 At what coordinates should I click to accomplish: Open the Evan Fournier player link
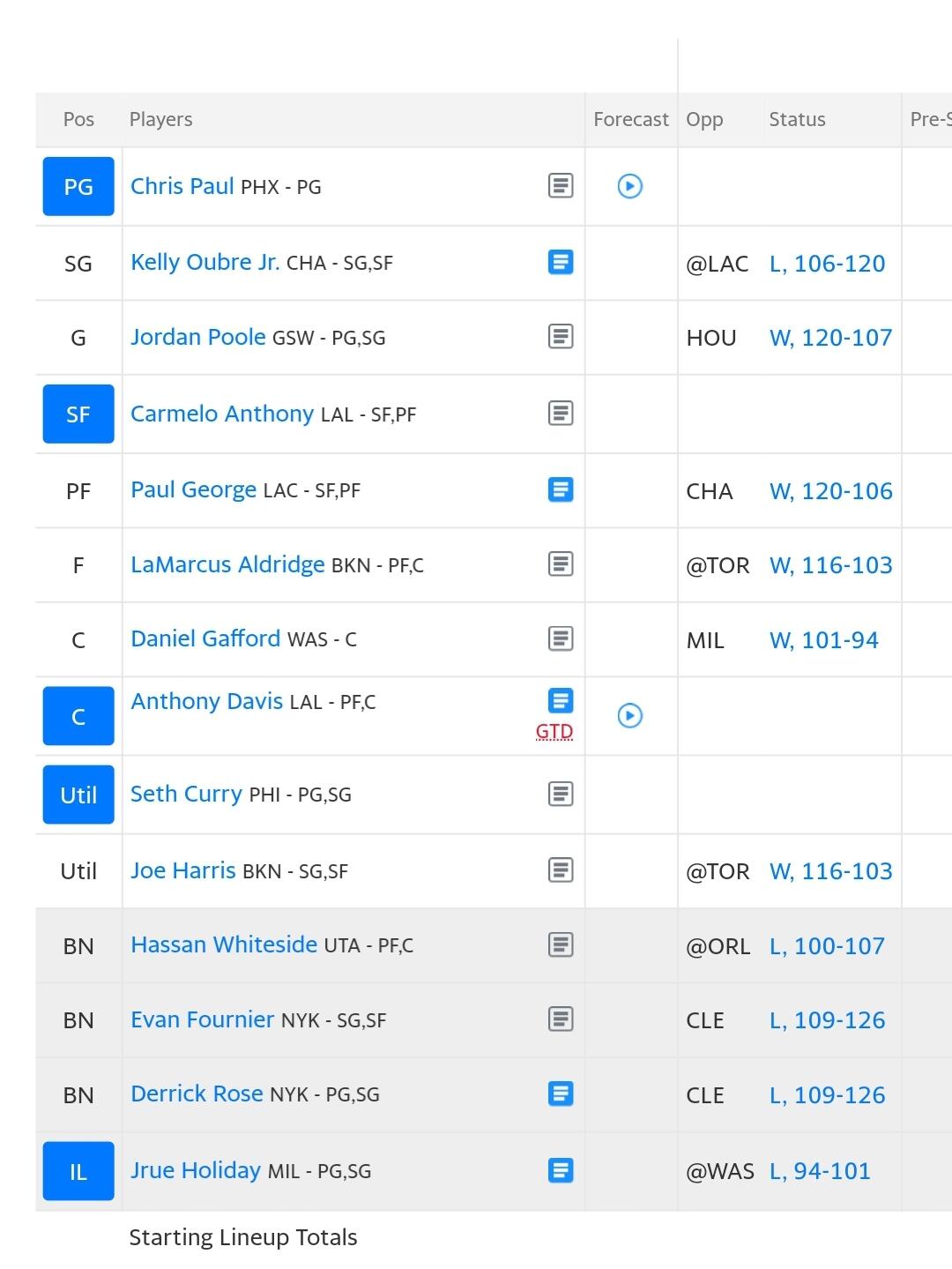pyautogui.click(x=202, y=1019)
